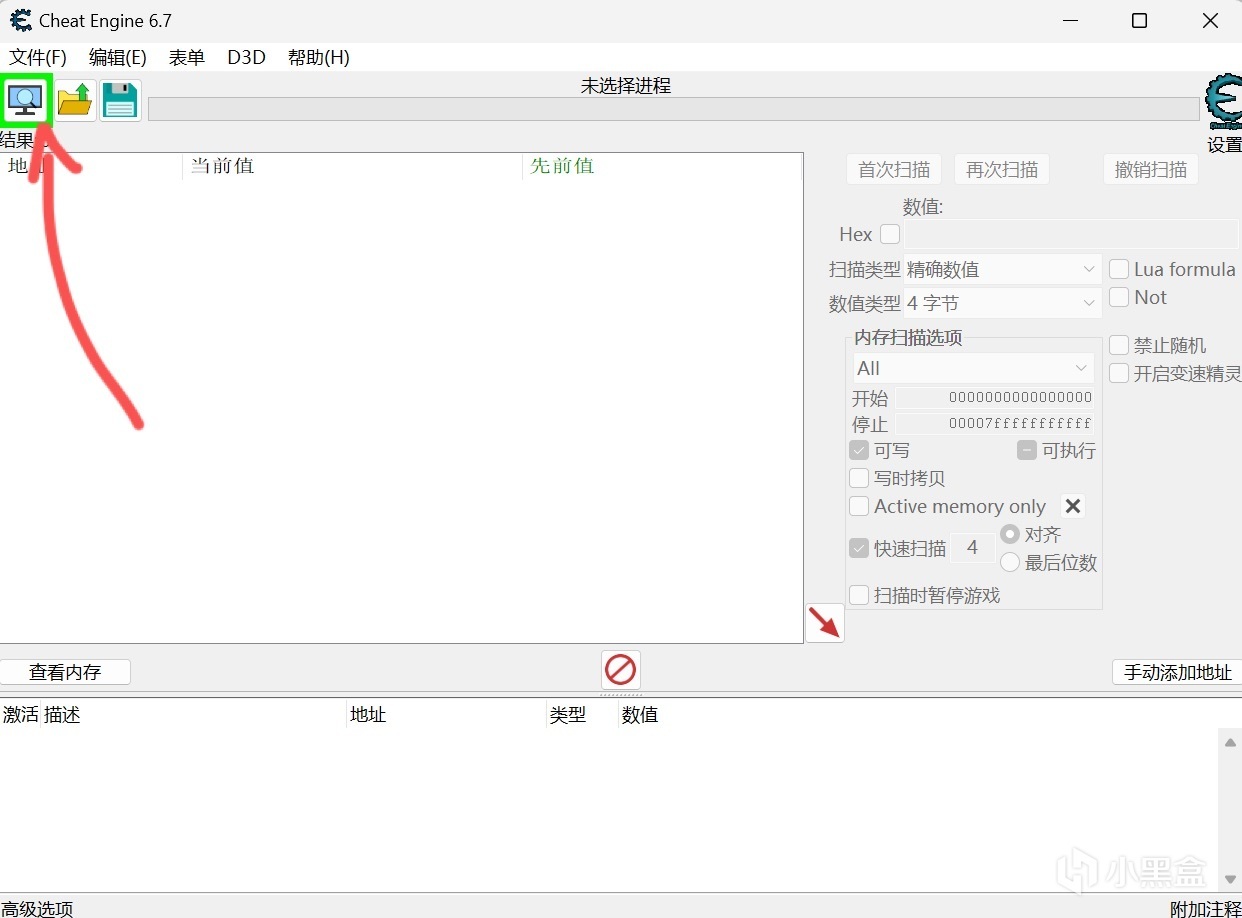Image resolution: width=1242 pixels, height=918 pixels.
Task: Click the 设置 label under the logo
Action: pos(1224,145)
